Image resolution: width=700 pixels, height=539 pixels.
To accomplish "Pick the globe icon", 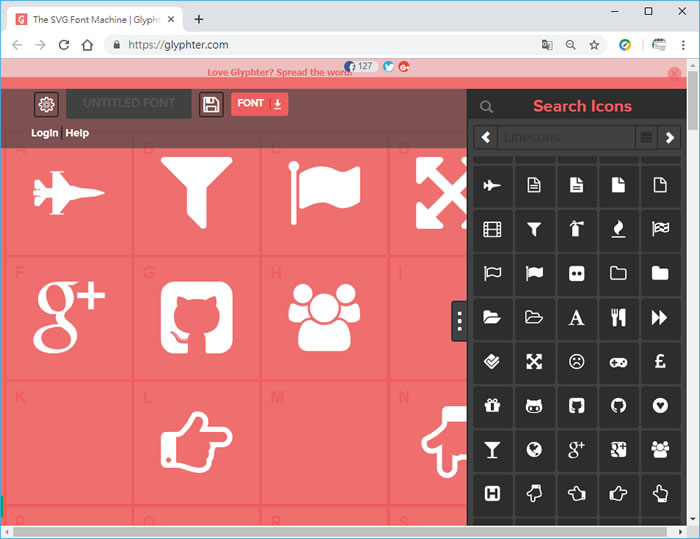I will (x=534, y=450).
